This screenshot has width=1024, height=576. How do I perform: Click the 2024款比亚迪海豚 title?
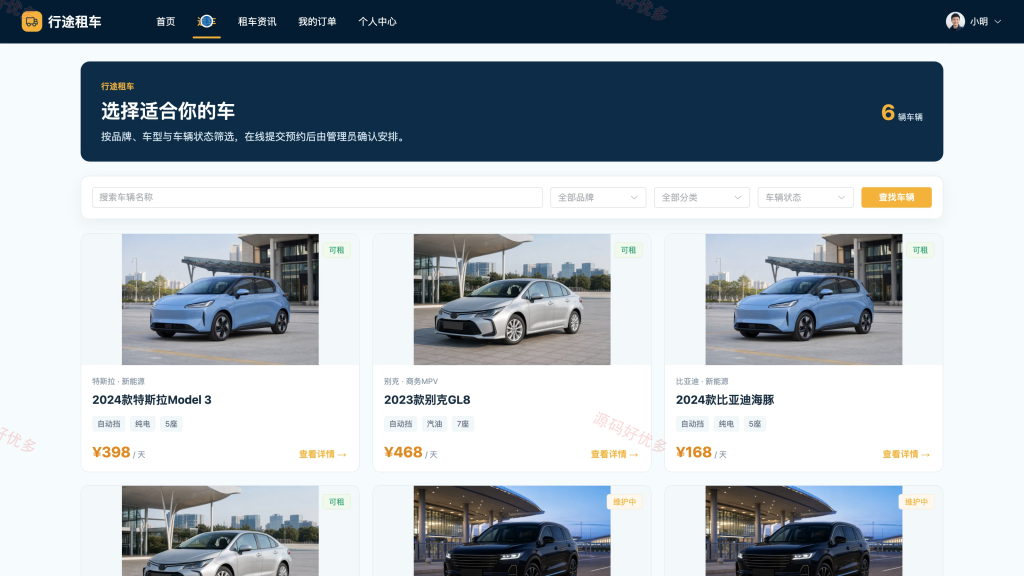[x=725, y=400]
